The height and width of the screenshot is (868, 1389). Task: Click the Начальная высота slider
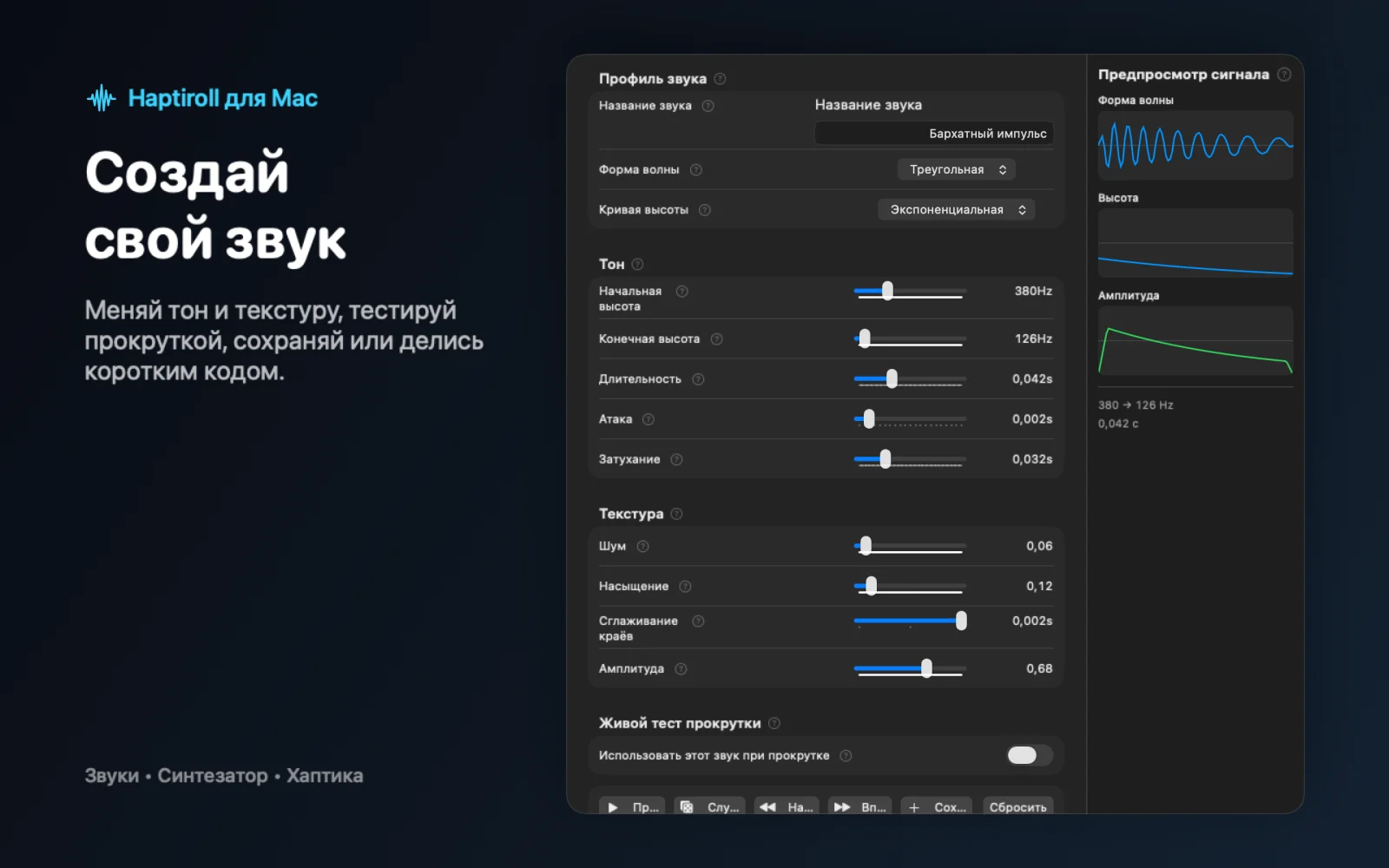click(910, 292)
